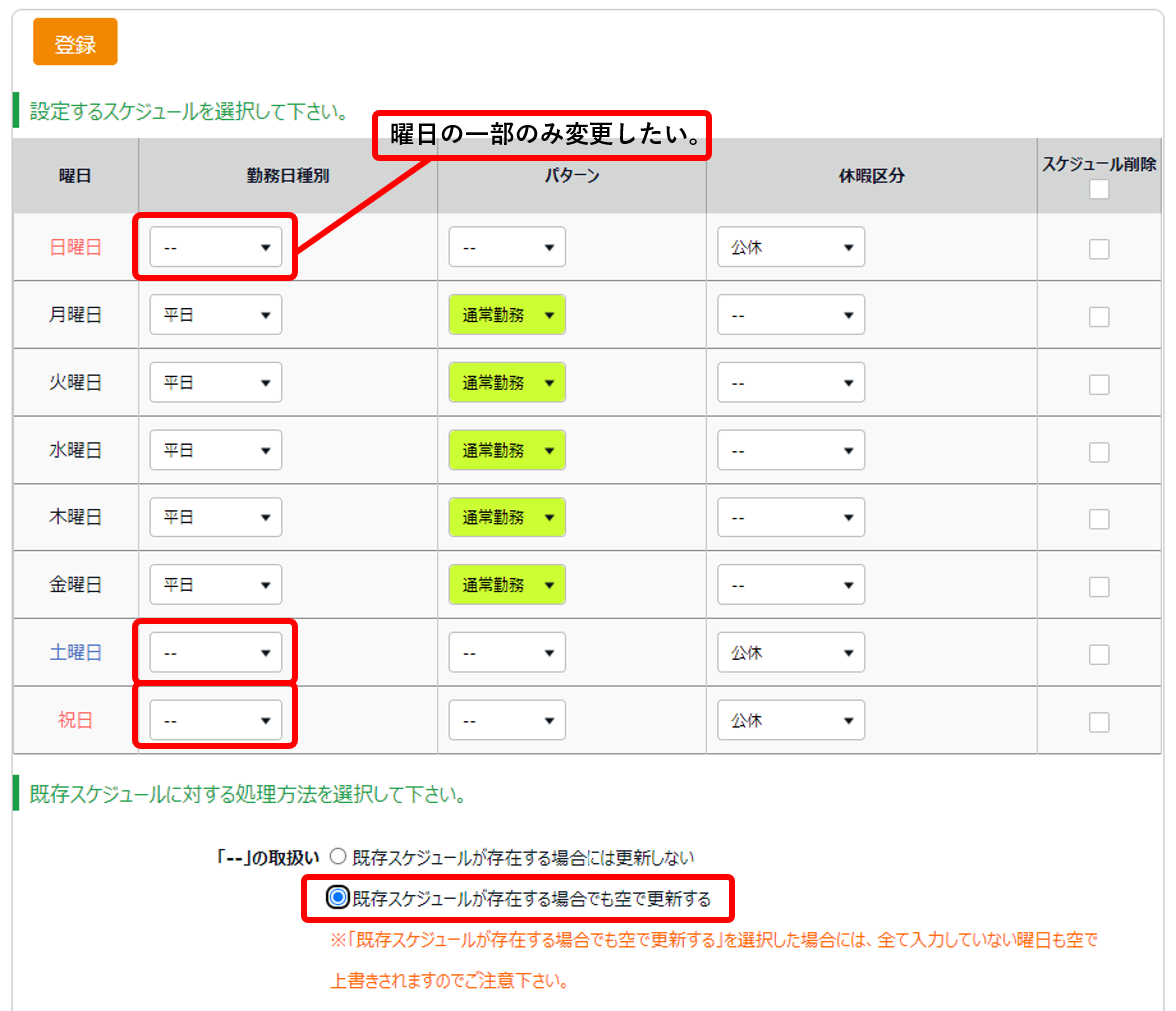Expand the 金曜日 通常勤務 pattern dropdown
Screen dimensions: 1176x1011
click(507, 585)
